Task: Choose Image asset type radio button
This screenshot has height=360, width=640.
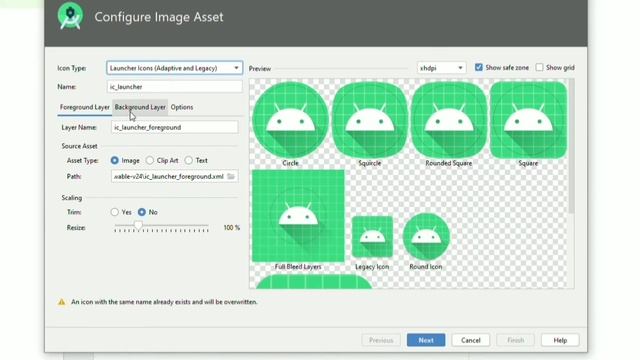Action: [x=115, y=160]
